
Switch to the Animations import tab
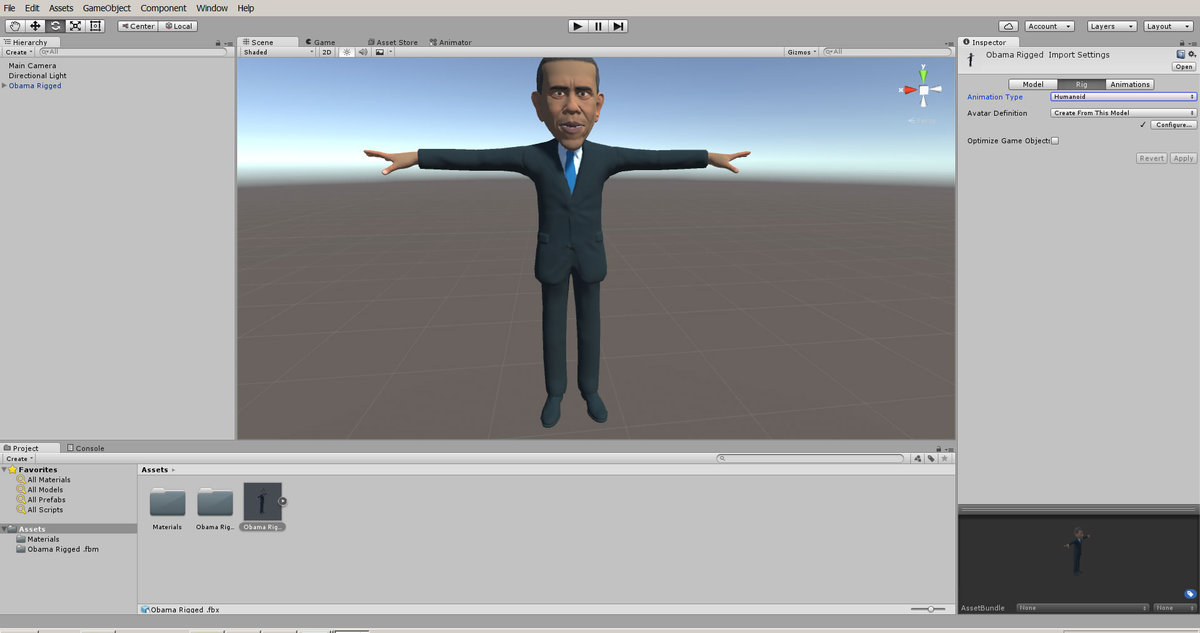pyautogui.click(x=1130, y=84)
